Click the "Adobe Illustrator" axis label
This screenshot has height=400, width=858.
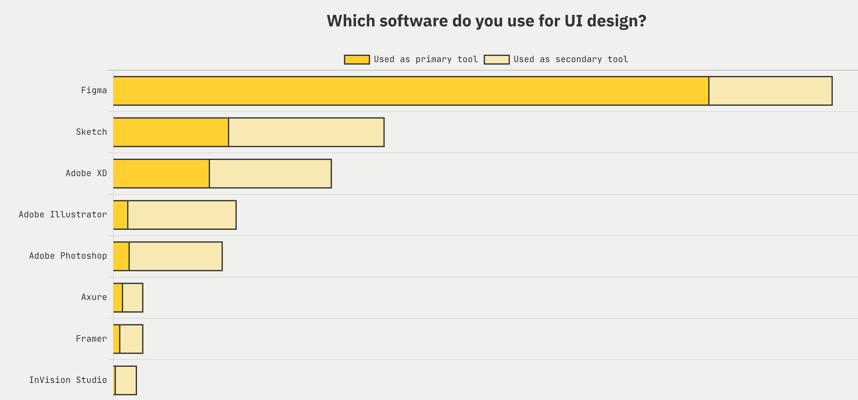(62, 215)
